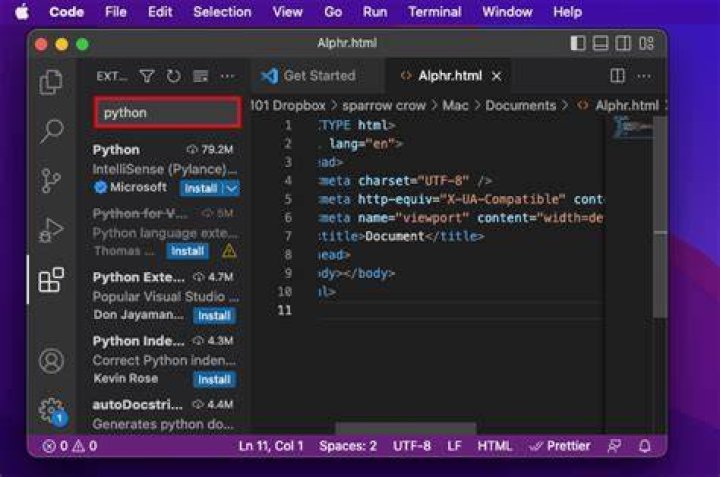Click the feedback icon in status bar
Viewport: 720px width, 477px height.
pos(614,446)
